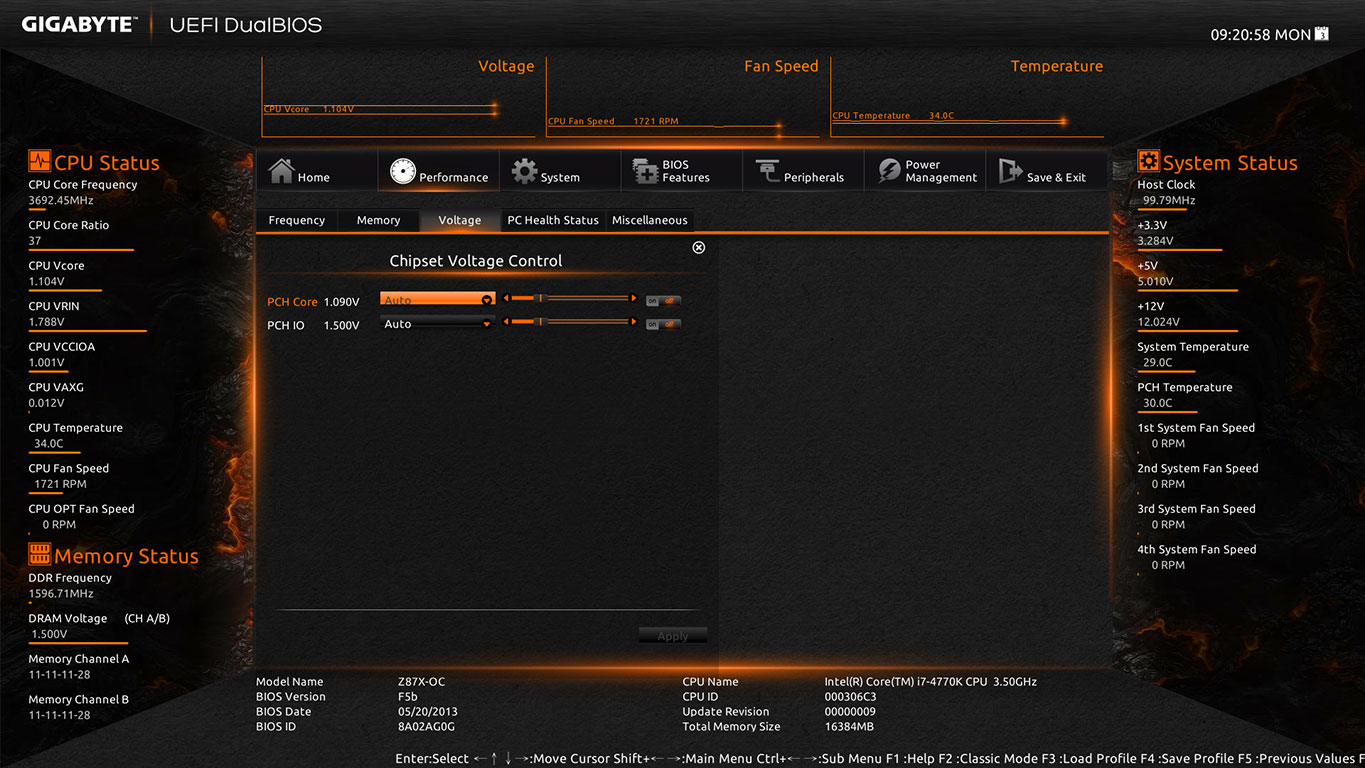This screenshot has height=768, width=1365.
Task: Select the Performance gauge icon
Action: point(402,171)
